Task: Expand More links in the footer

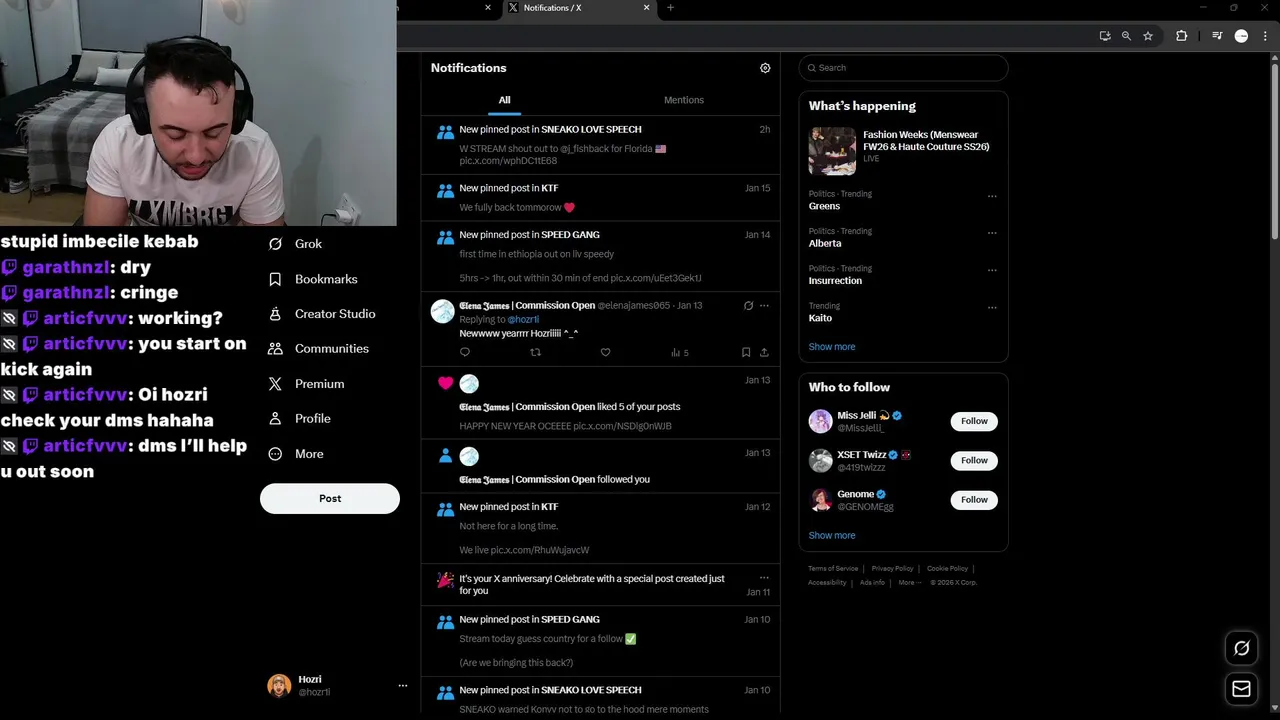Action: 909,582
